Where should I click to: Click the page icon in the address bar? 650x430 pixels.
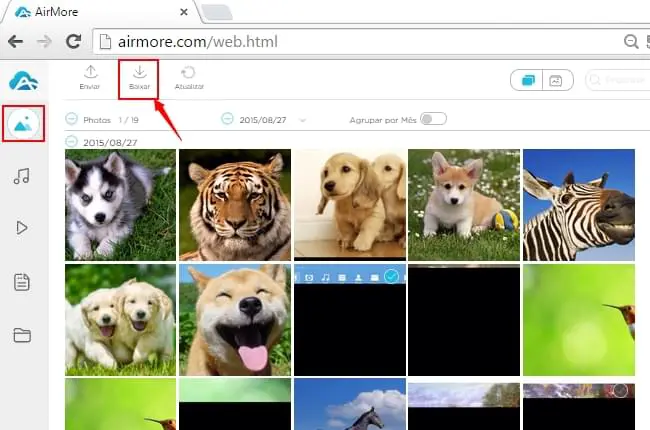tap(105, 41)
